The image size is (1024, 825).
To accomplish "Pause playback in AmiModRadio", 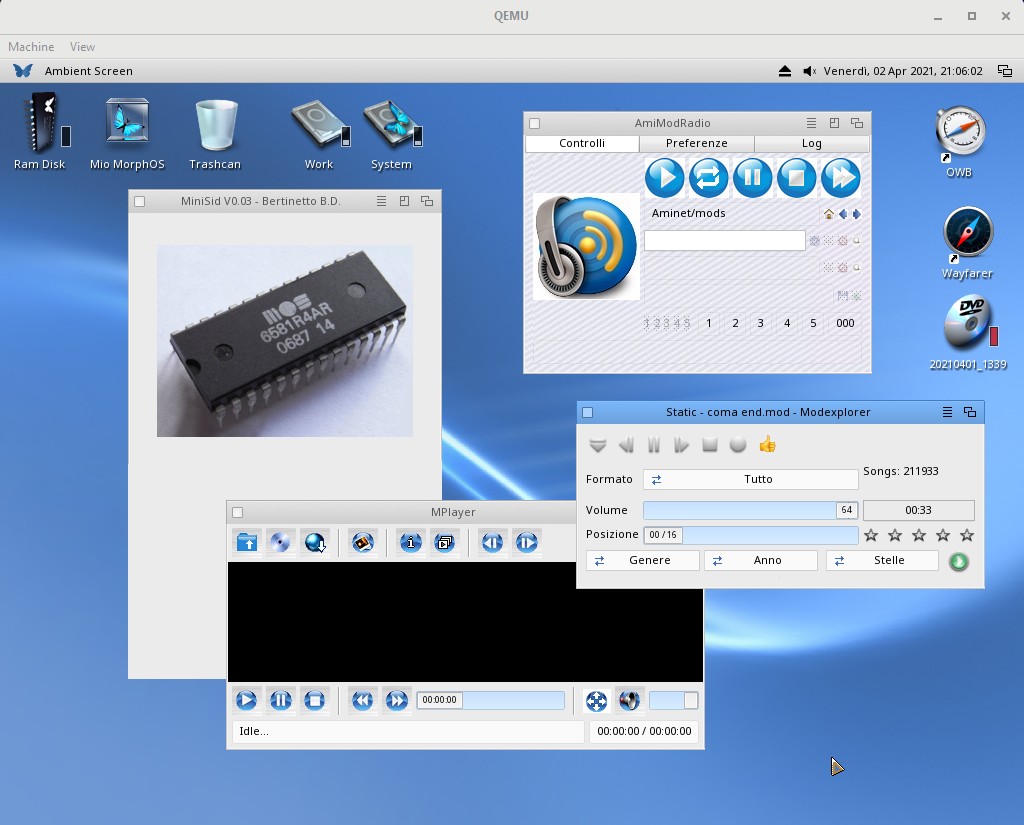I will (753, 178).
